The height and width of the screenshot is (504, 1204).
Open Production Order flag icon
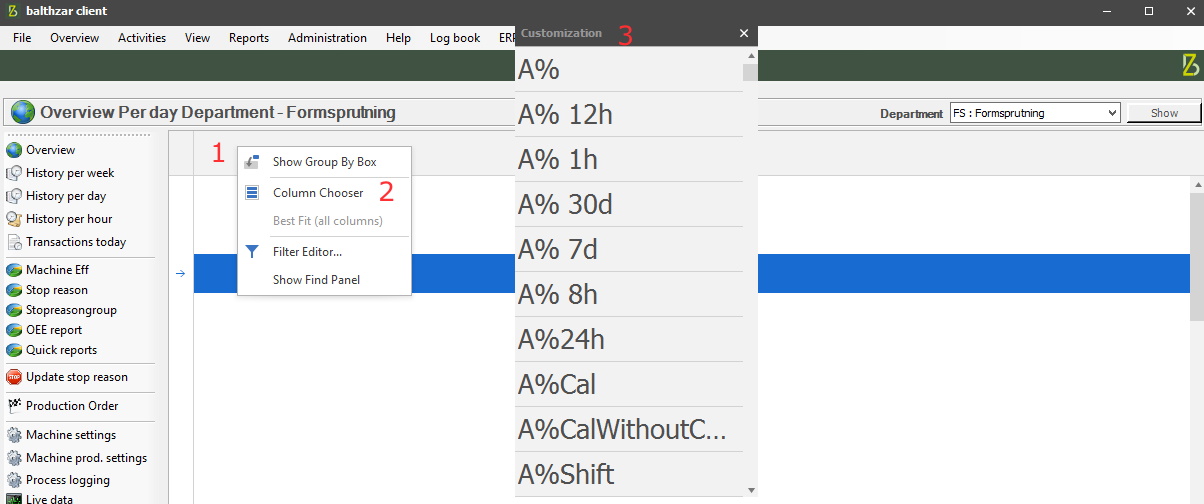click(x=14, y=406)
